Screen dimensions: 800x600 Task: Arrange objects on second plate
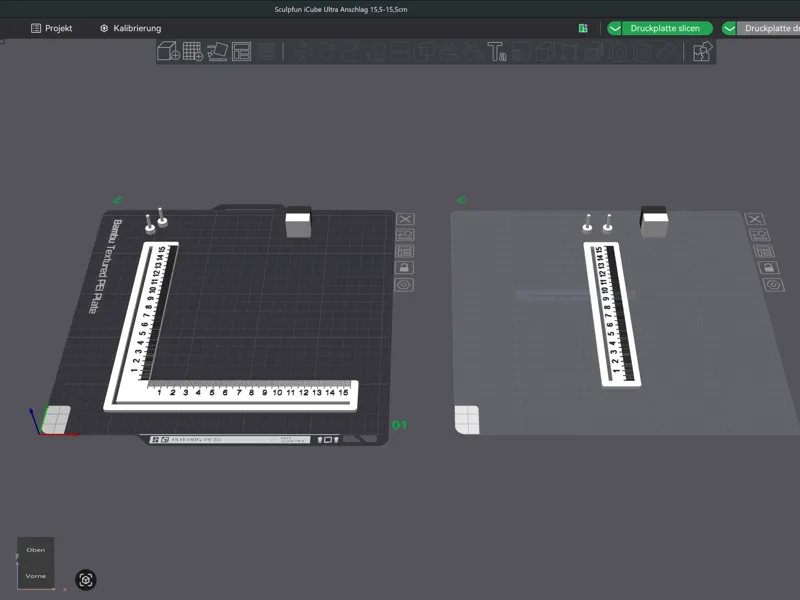pos(764,251)
